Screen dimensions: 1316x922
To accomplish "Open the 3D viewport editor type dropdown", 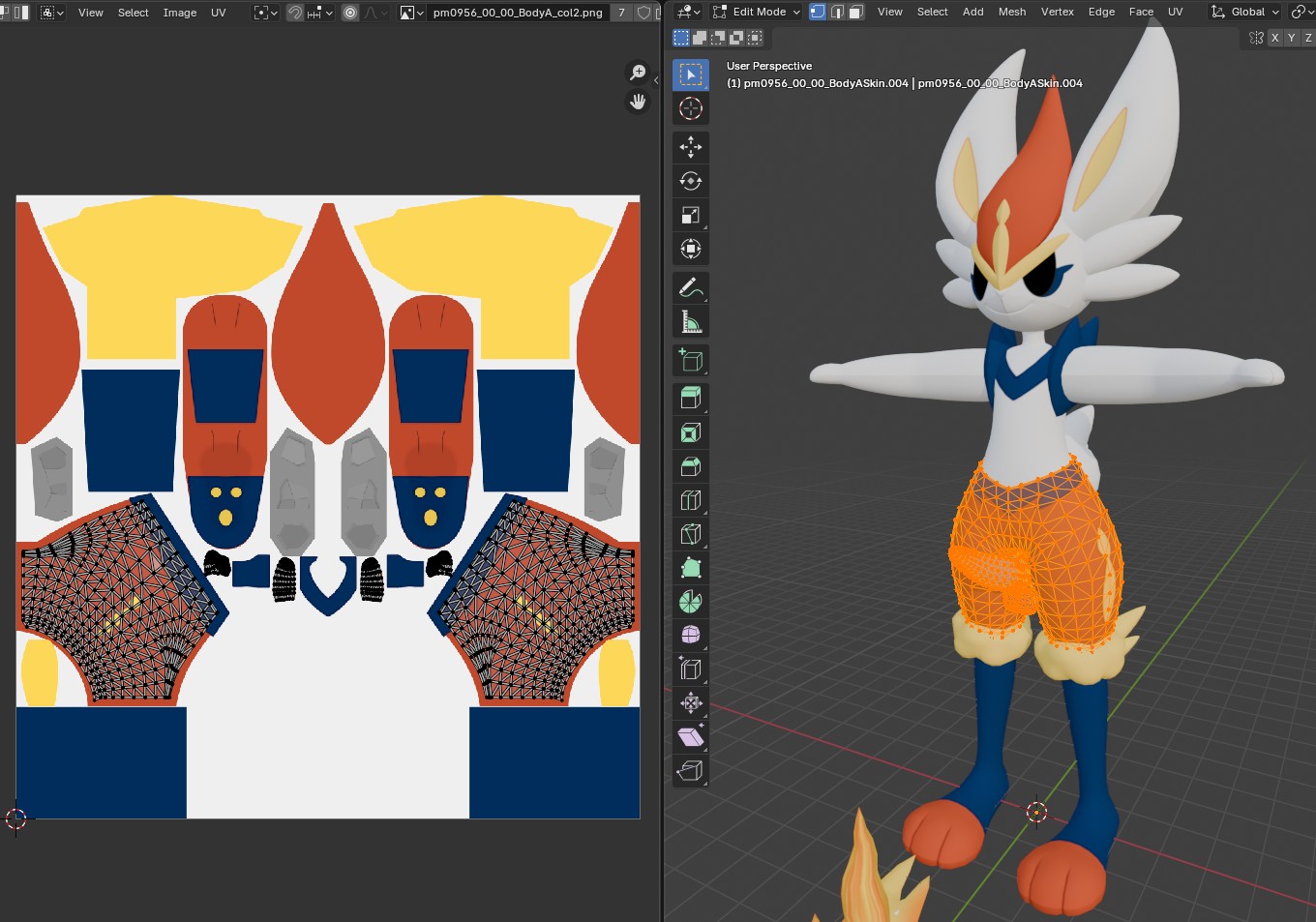I will pos(688,12).
